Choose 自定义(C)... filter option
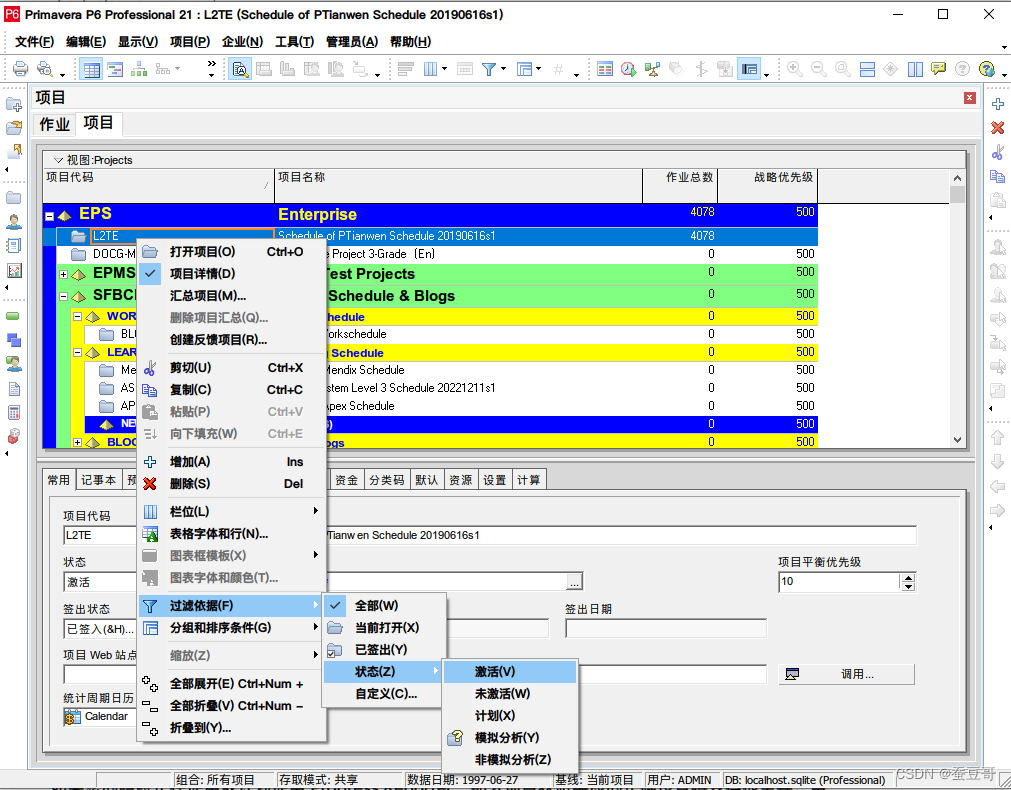 point(385,693)
